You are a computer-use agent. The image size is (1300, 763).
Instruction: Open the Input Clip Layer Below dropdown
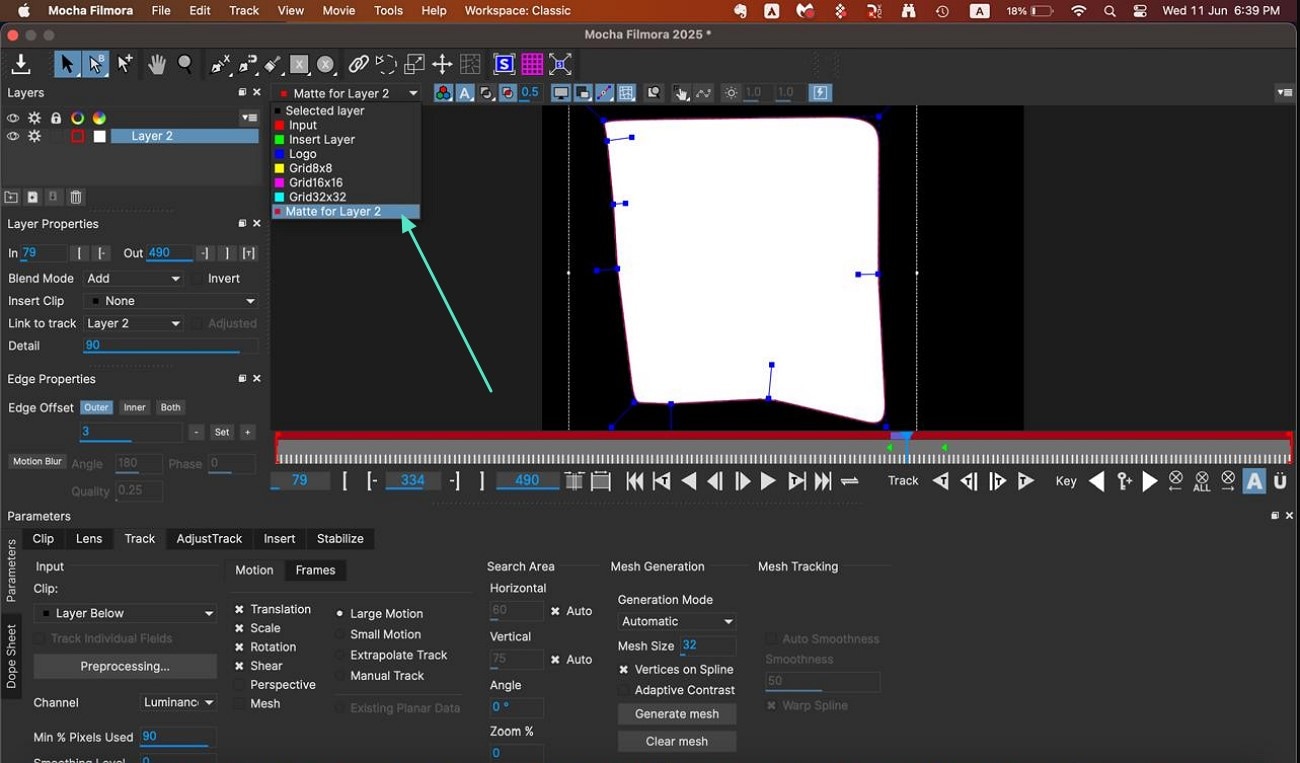click(125, 613)
